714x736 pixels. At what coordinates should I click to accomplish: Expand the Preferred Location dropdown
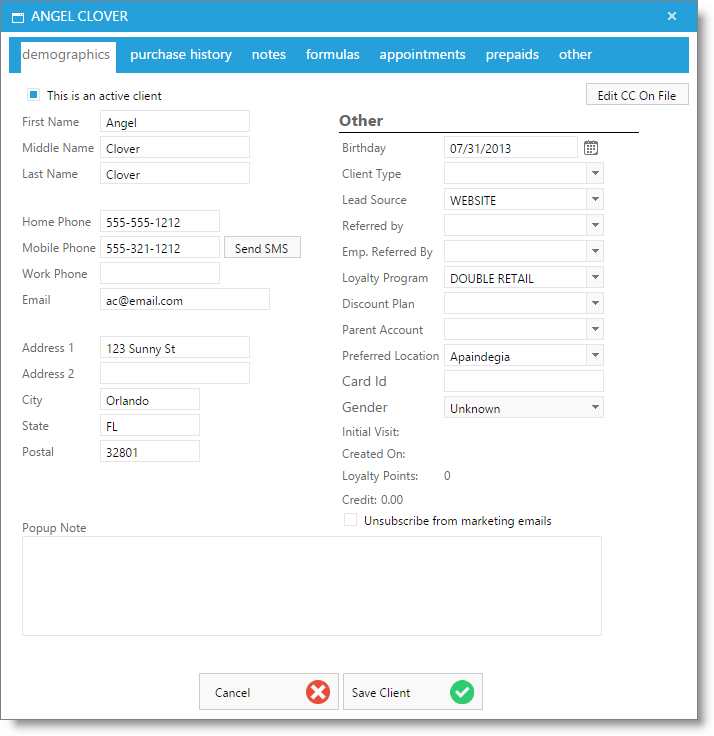(x=595, y=356)
